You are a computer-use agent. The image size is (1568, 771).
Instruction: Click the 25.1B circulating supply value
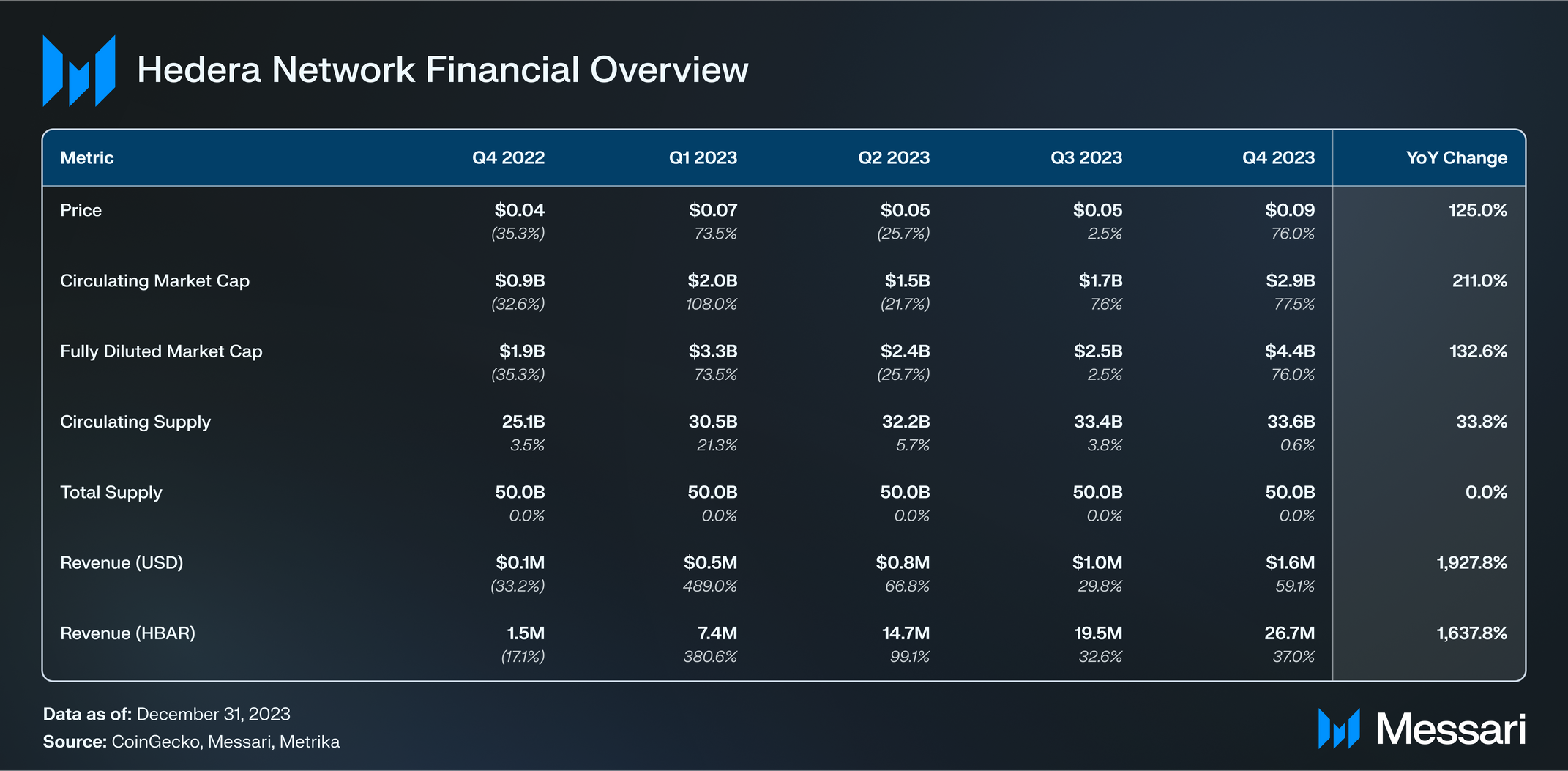523,422
